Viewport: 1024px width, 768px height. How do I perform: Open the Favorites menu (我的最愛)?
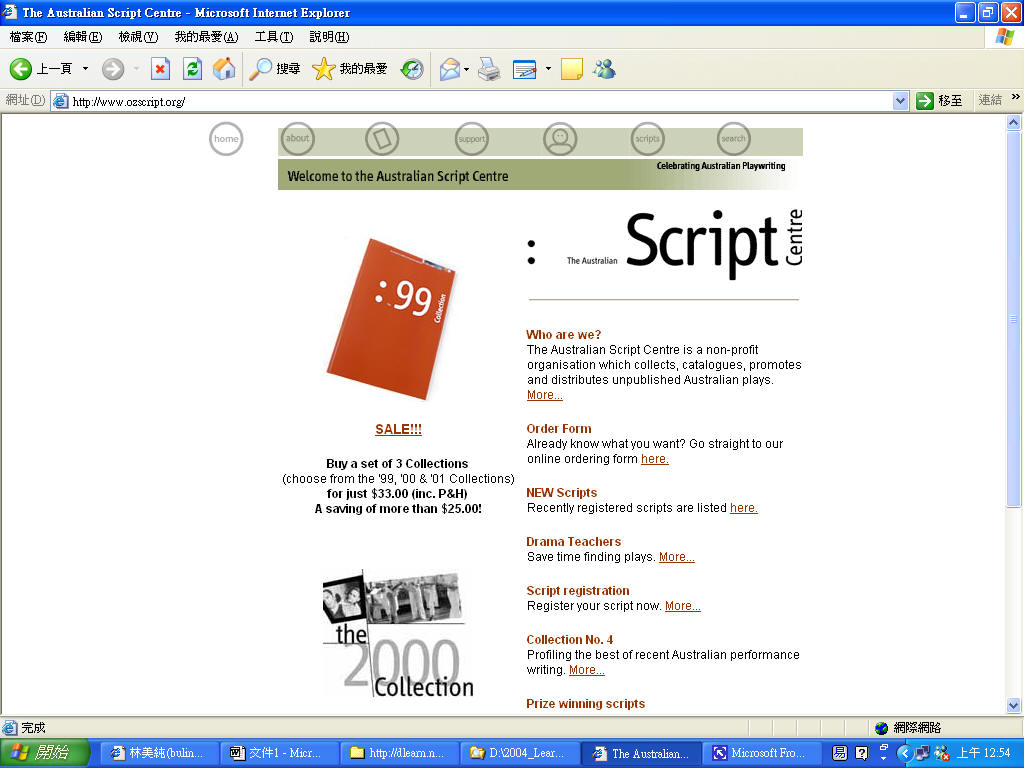[206, 37]
